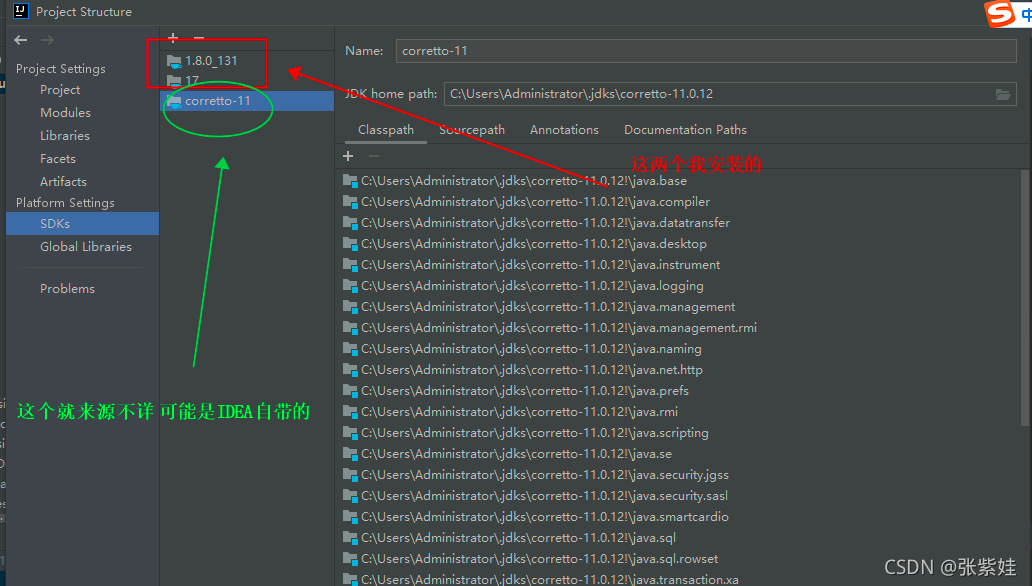Select the java.sql classpath entry
The height and width of the screenshot is (586, 1032).
click(509, 539)
